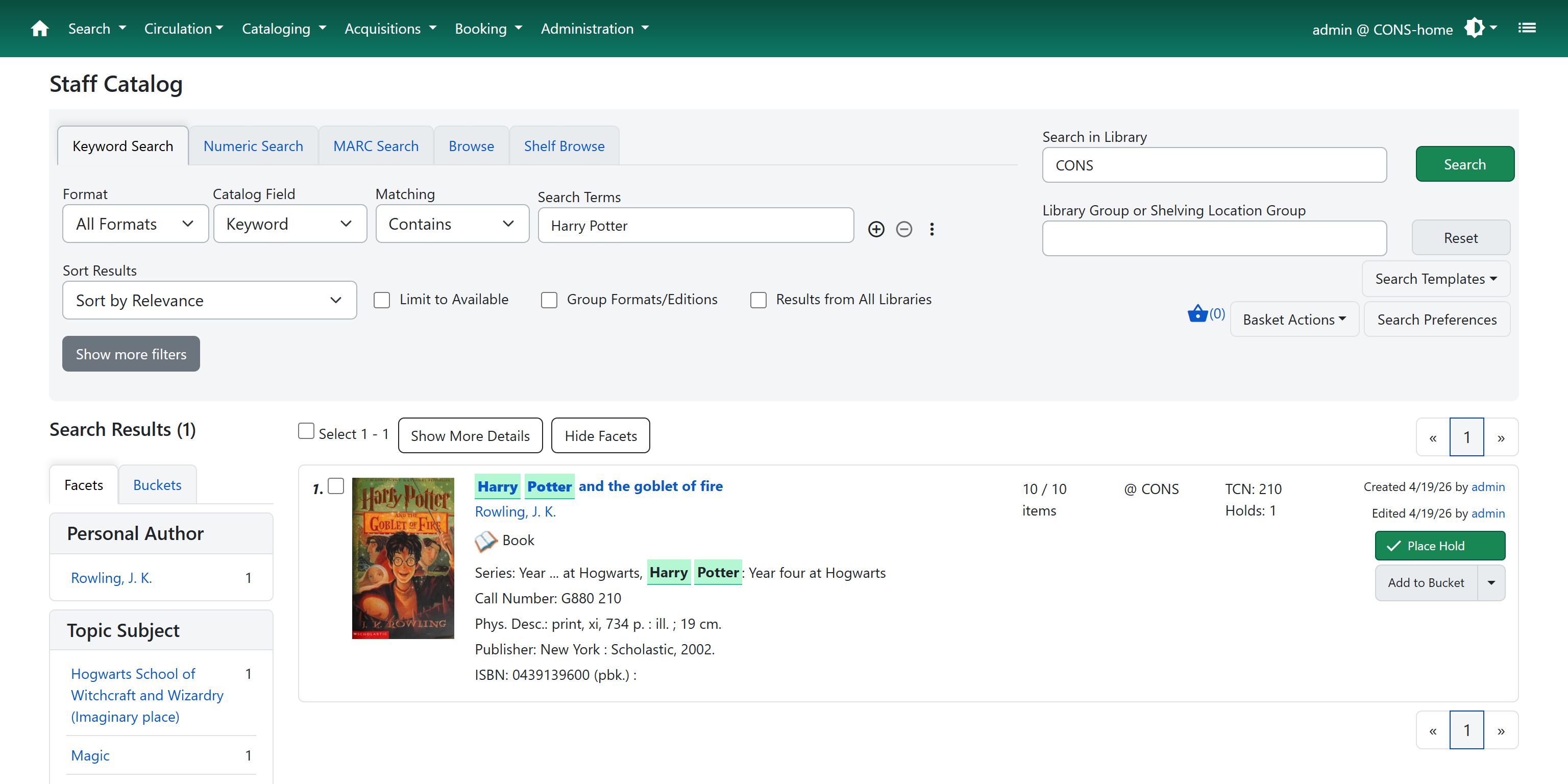
Task: Click the Harry Potter book cover thumbnail
Action: [403, 558]
